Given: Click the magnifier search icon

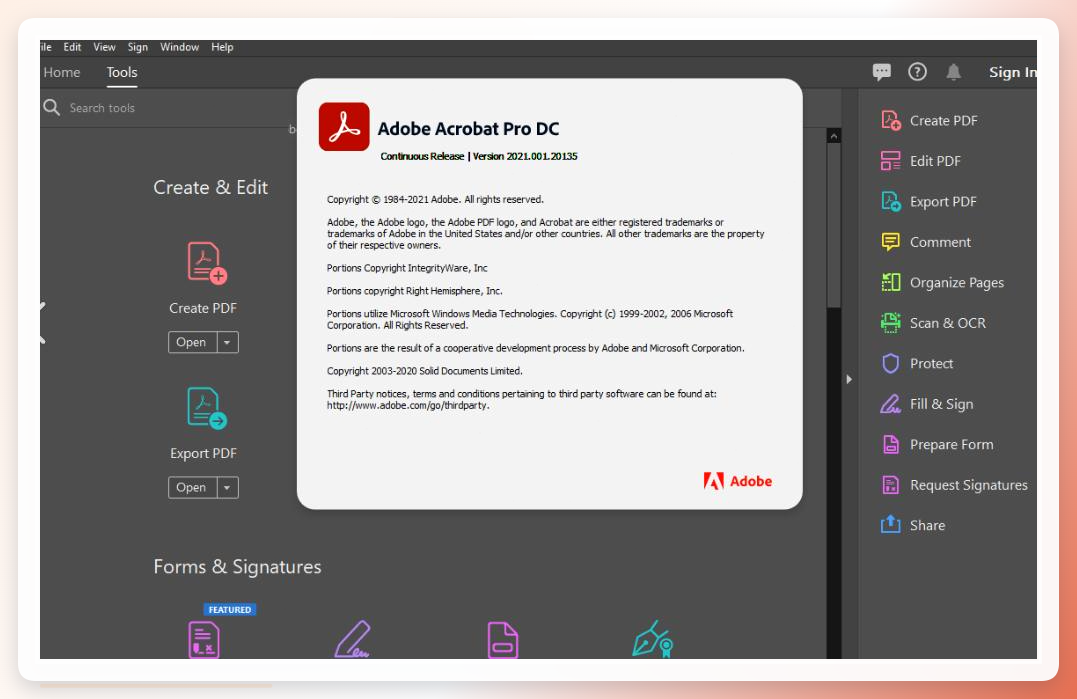Looking at the screenshot, I should point(52,107).
